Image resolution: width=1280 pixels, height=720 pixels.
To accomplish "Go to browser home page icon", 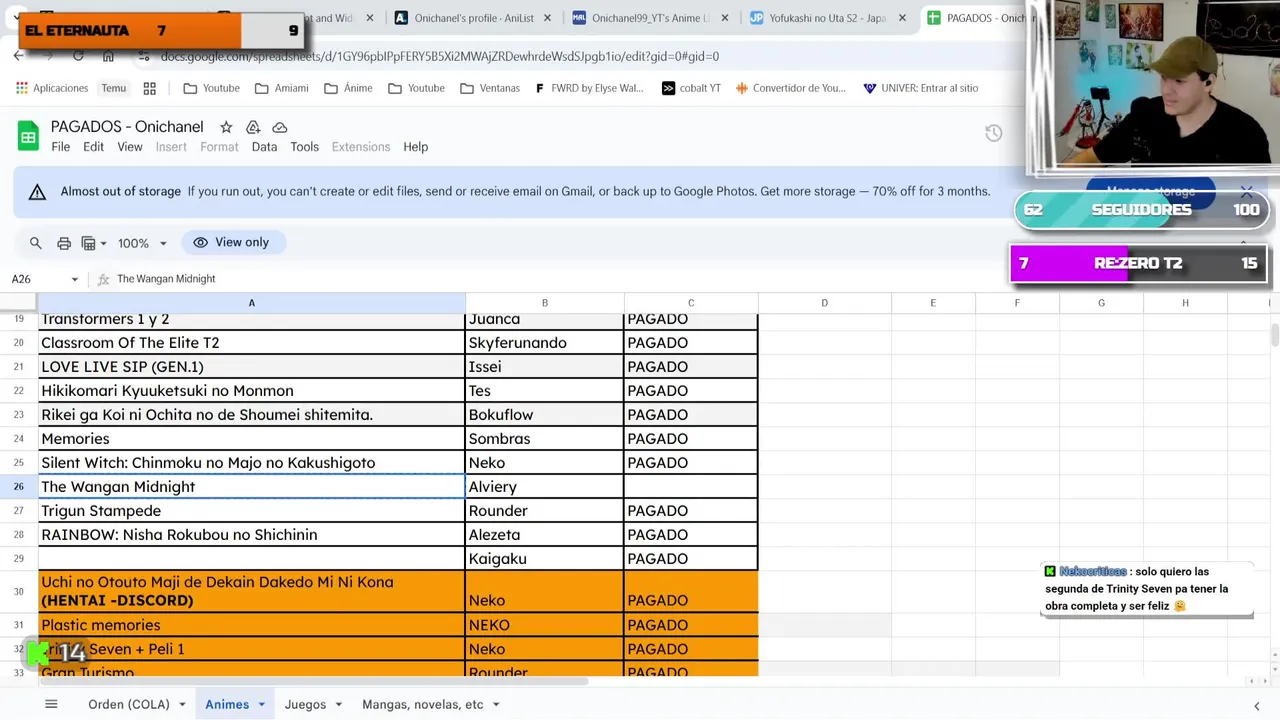I will pyautogui.click(x=108, y=56).
